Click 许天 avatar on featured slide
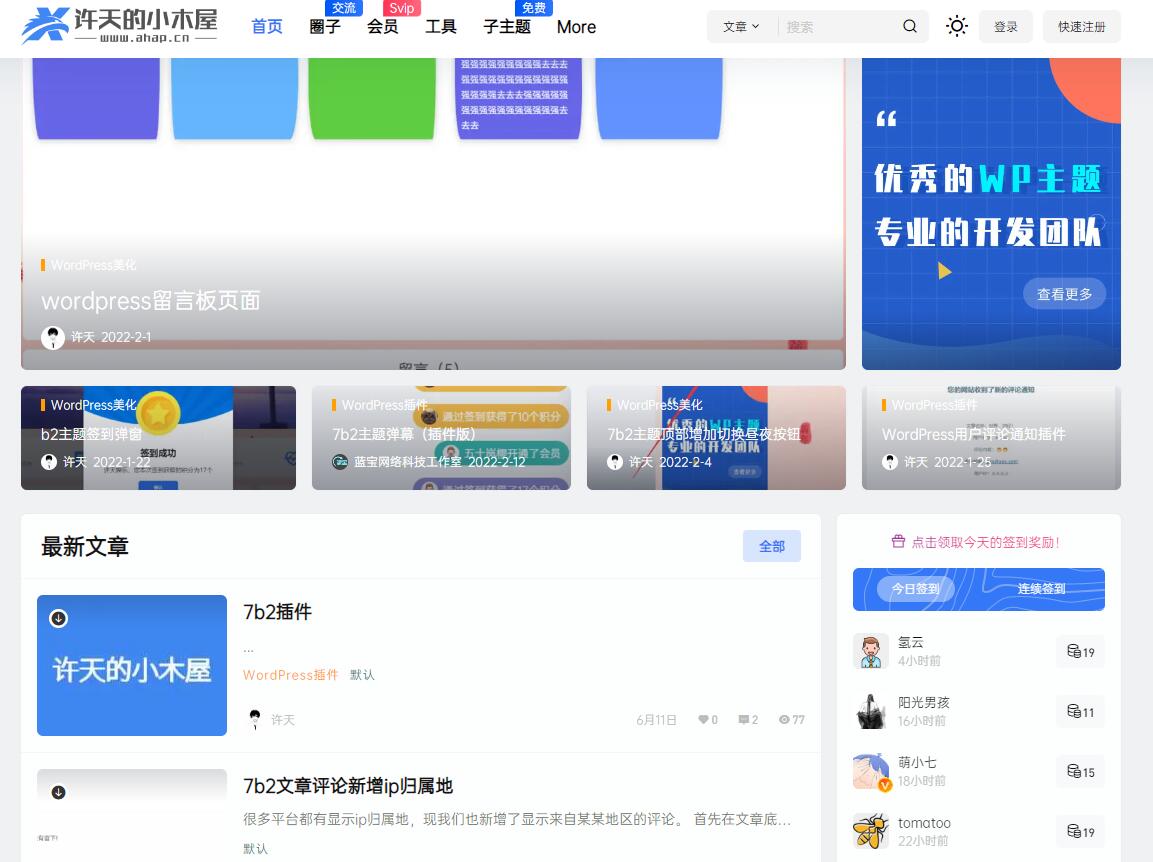Screen dimensions: 1153x862 [52, 338]
